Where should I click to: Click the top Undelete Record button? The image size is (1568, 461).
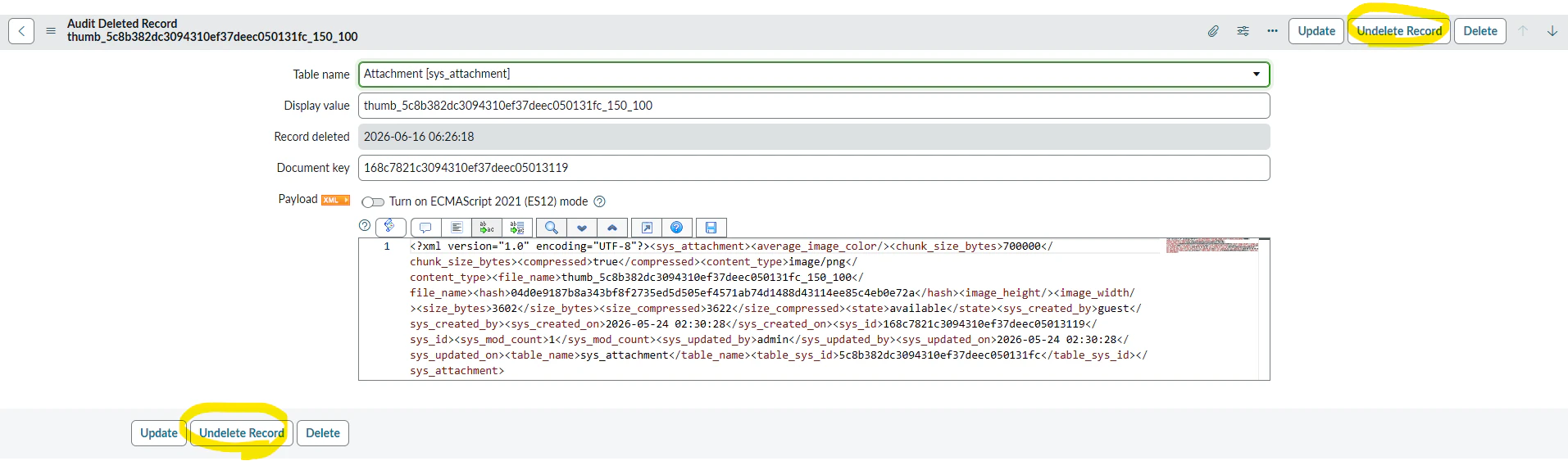tap(1399, 31)
